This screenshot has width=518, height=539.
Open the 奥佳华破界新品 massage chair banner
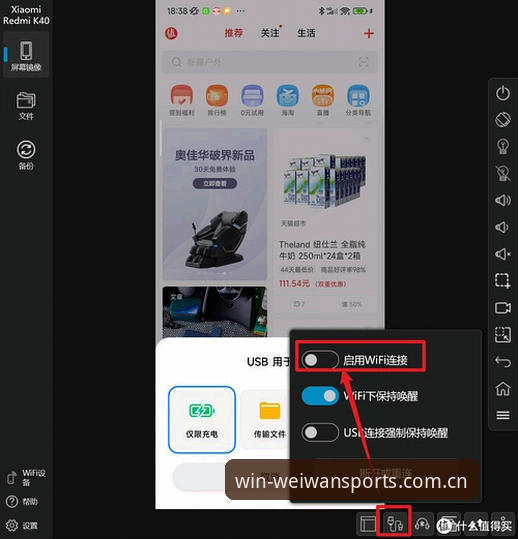tap(215, 204)
